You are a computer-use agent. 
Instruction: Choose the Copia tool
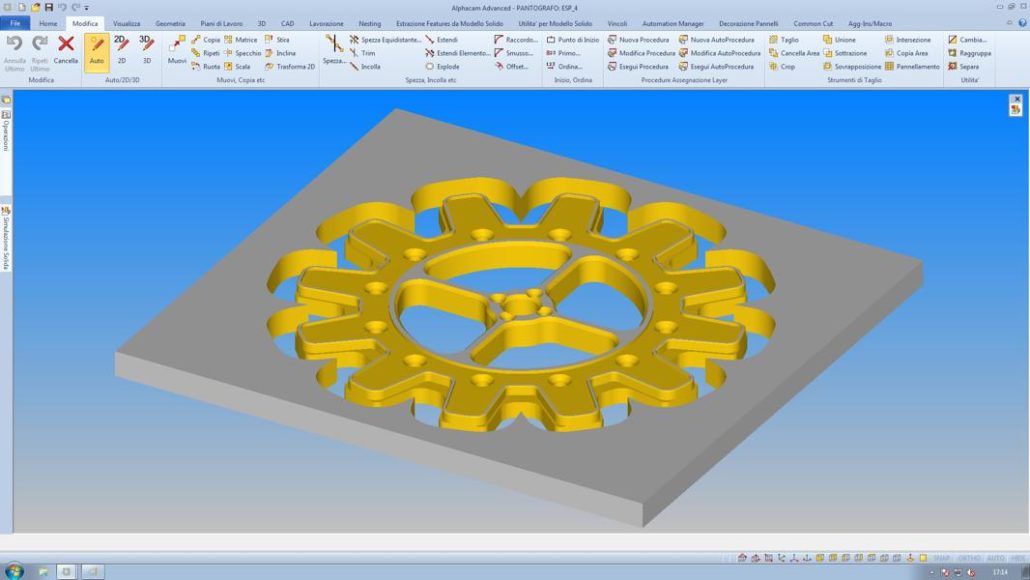[x=206, y=39]
